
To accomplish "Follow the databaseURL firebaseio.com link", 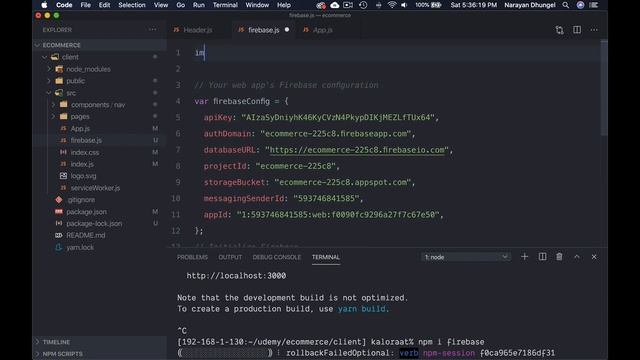I will pyautogui.click(x=357, y=150).
